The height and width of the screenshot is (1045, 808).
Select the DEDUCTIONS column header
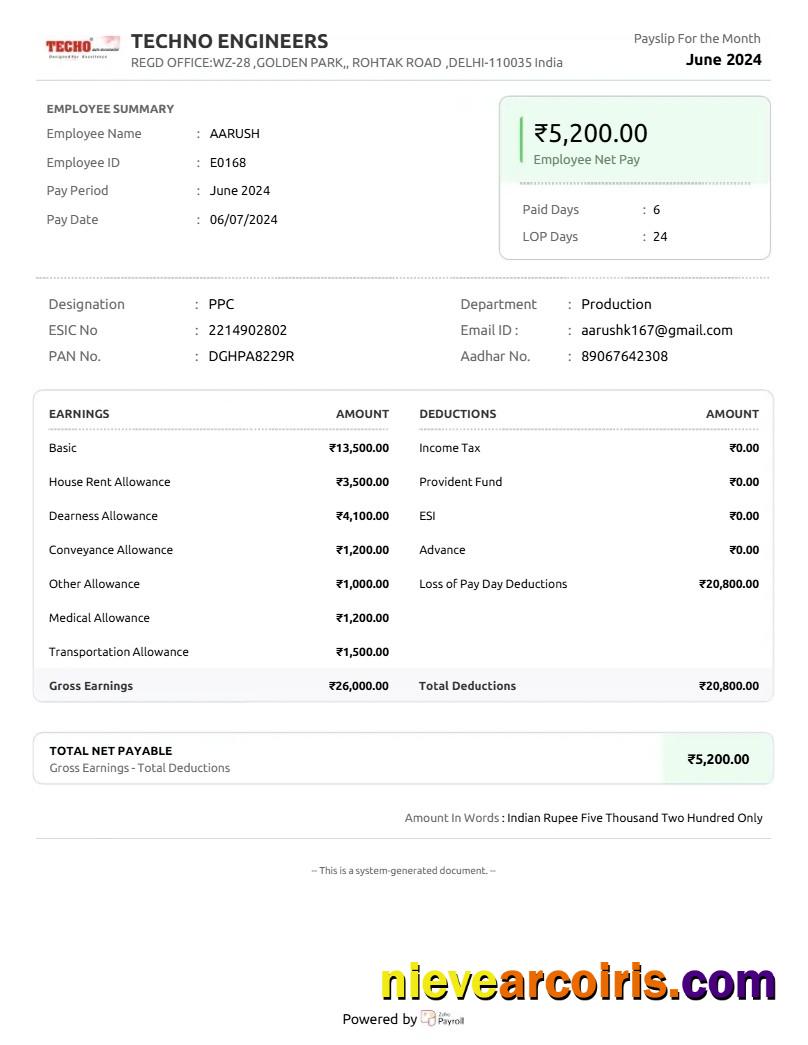click(458, 413)
